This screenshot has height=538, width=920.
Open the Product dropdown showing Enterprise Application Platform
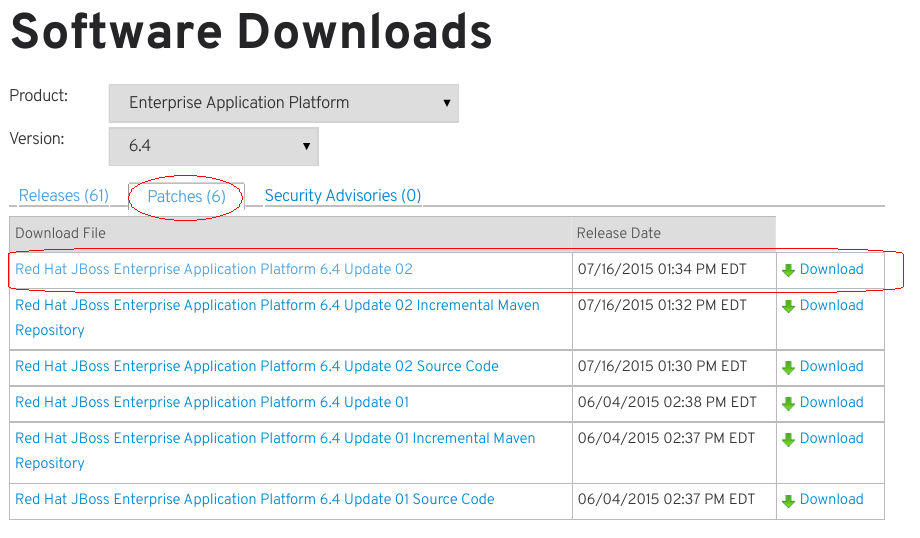click(283, 103)
